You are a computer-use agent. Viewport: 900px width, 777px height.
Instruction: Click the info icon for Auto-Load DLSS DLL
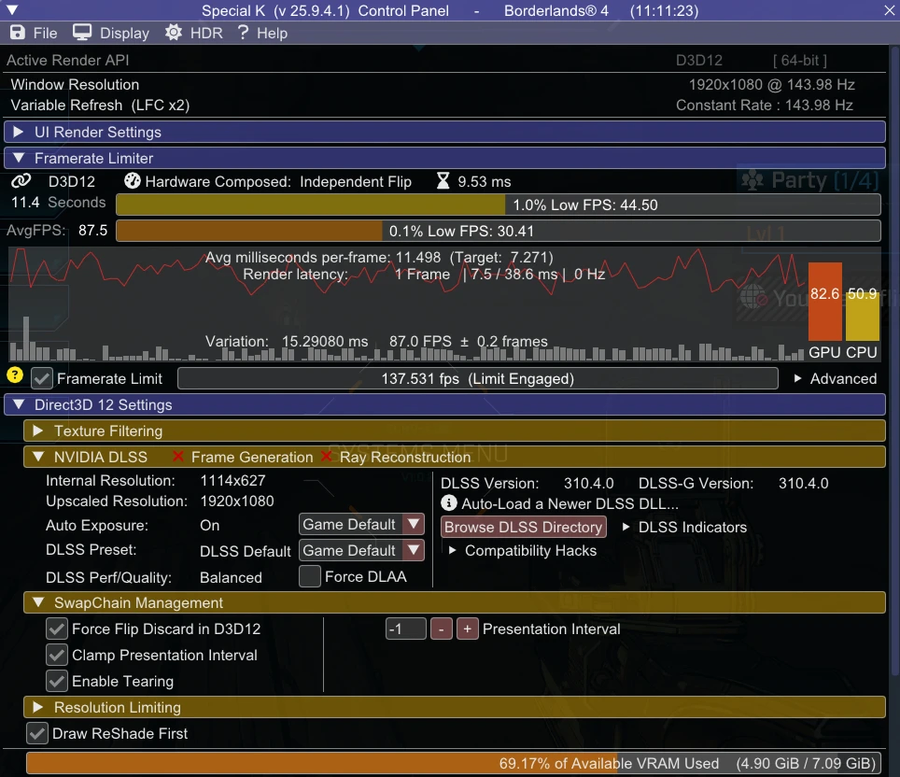[449, 504]
